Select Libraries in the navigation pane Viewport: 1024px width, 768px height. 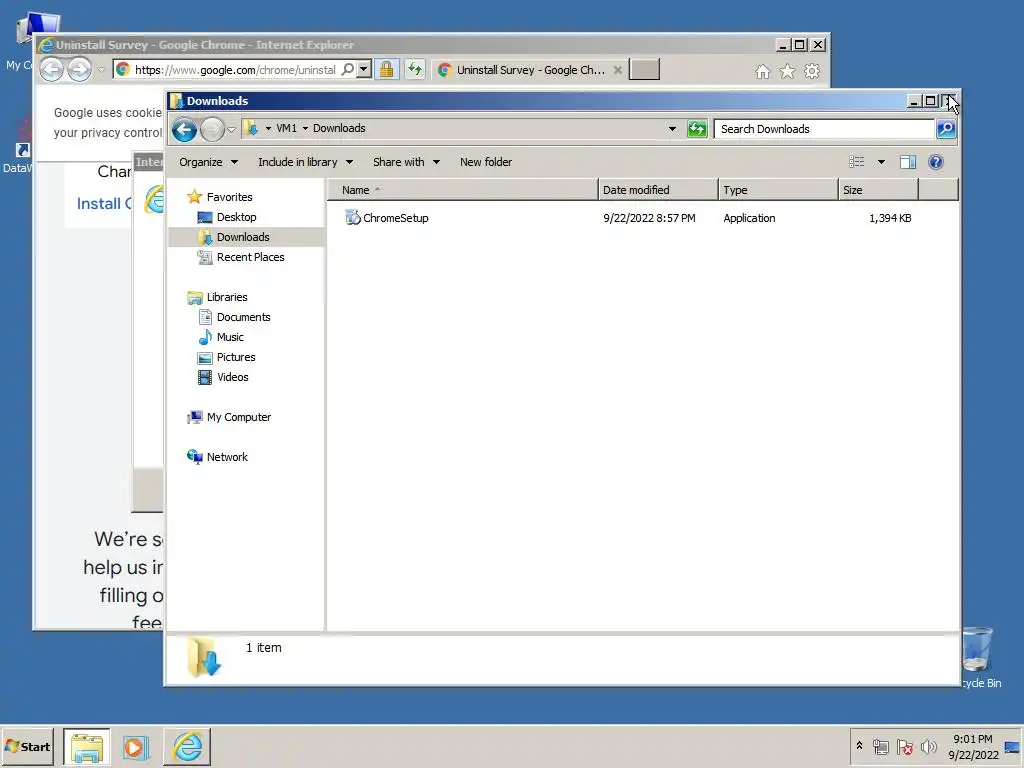point(227,297)
